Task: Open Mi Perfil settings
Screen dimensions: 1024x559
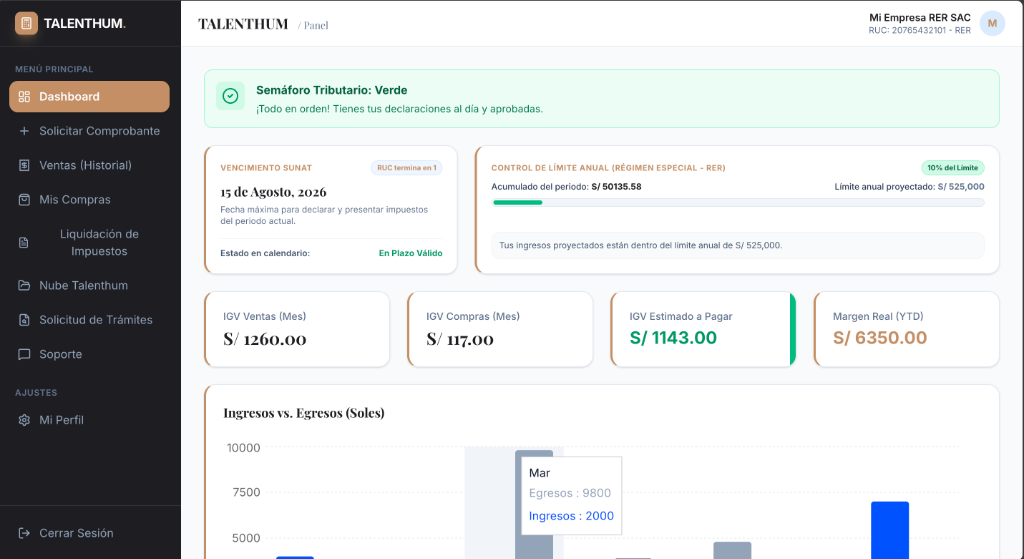Action: click(x=89, y=420)
